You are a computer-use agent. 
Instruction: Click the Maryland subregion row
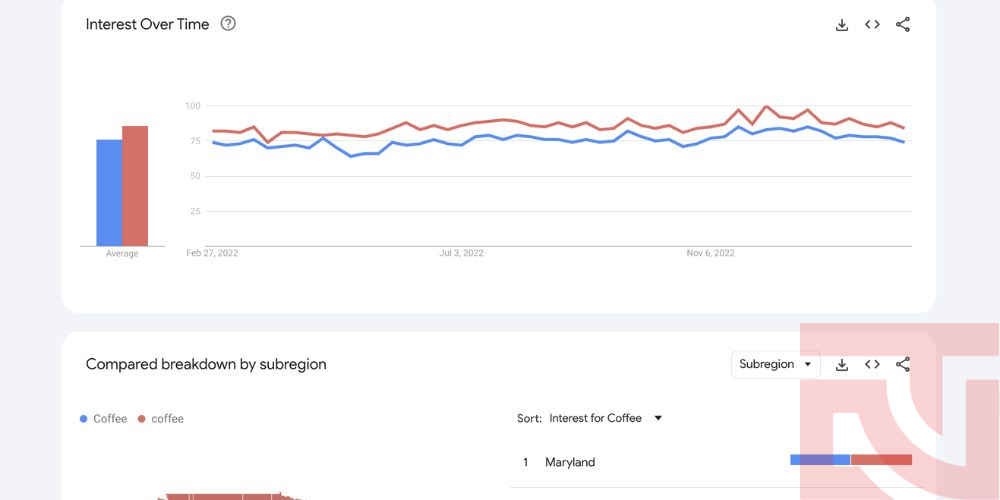(711, 462)
